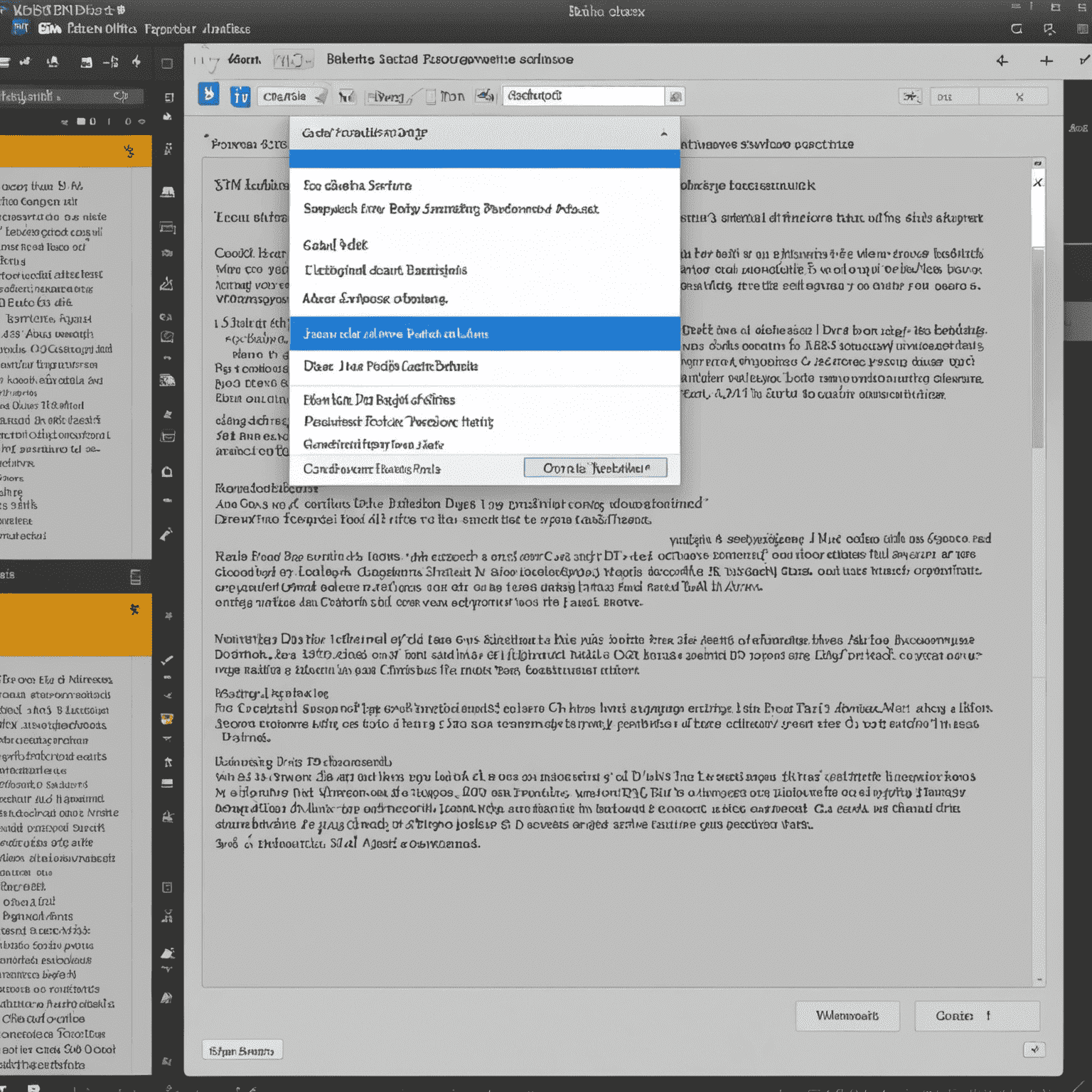Viewport: 1092px width, 1092px height.
Task: Click the three-lines icon in the top-left toolbar
Action: tap(4, 63)
